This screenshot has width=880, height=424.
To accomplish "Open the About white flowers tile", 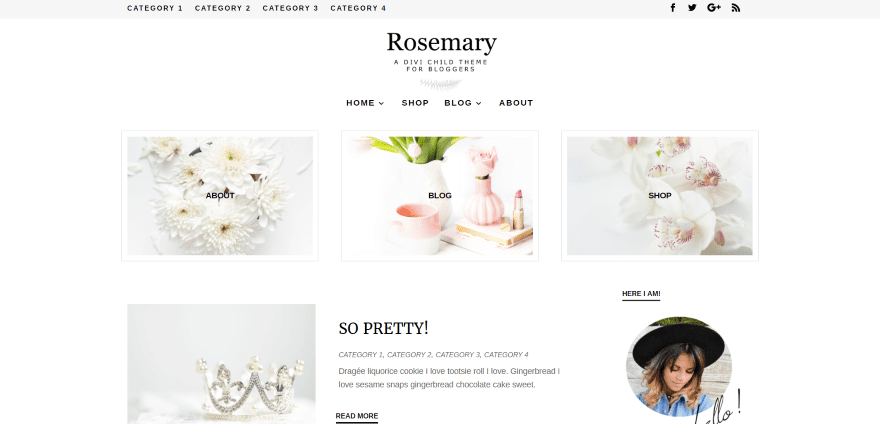I will coord(220,196).
